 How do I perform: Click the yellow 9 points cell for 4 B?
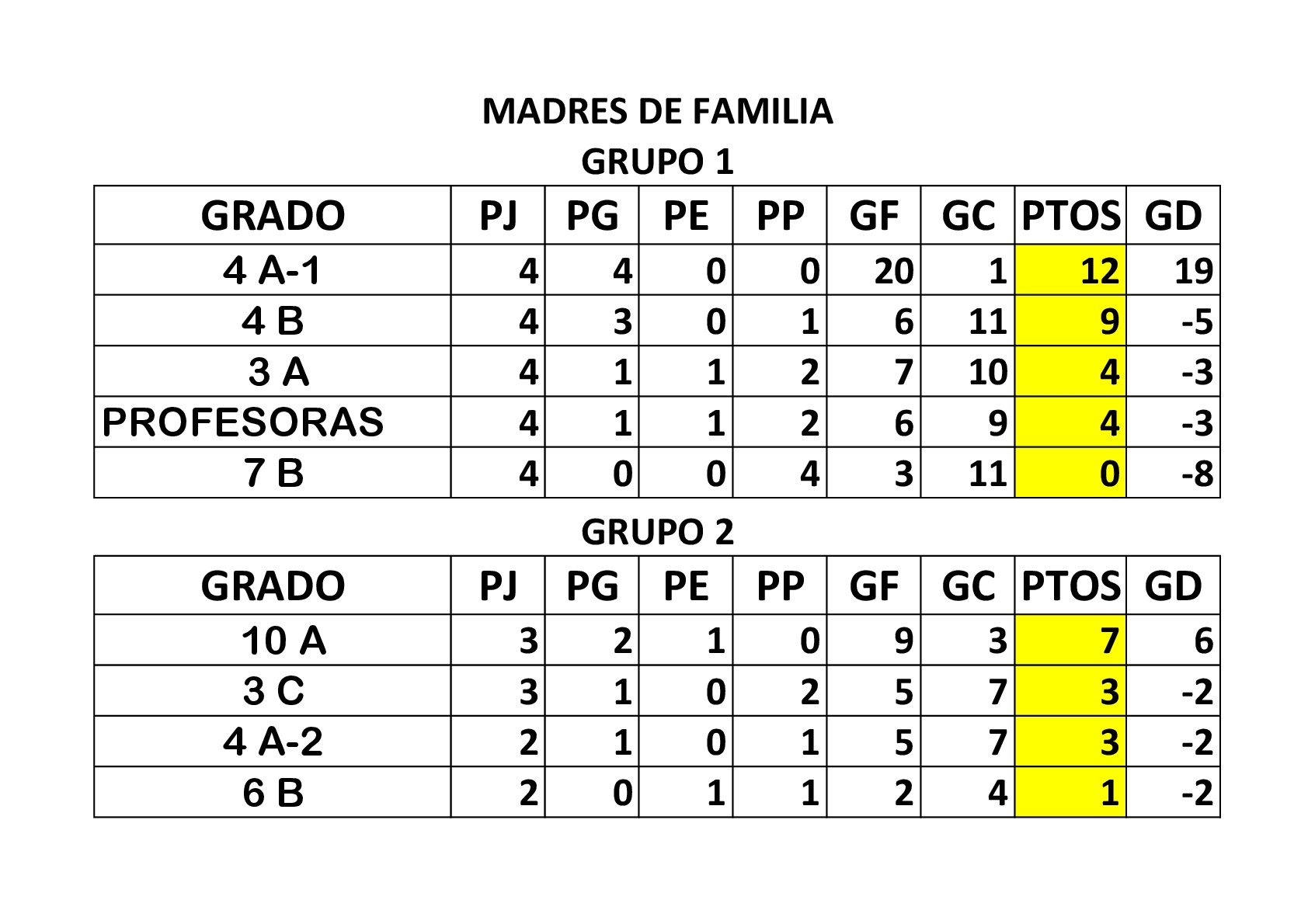tap(1070, 321)
